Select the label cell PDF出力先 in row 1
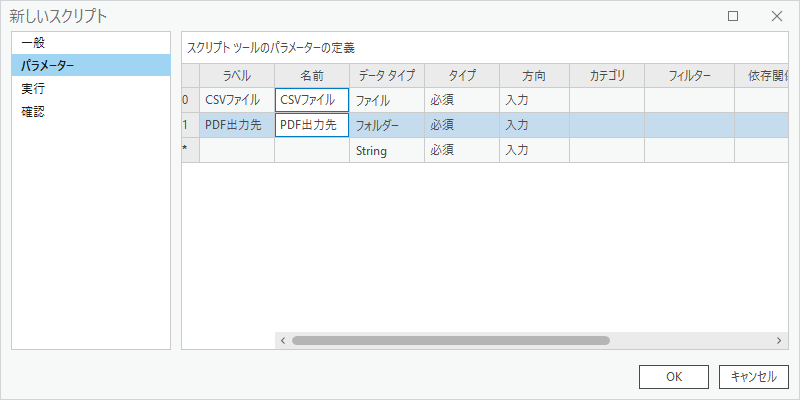 coord(237,125)
